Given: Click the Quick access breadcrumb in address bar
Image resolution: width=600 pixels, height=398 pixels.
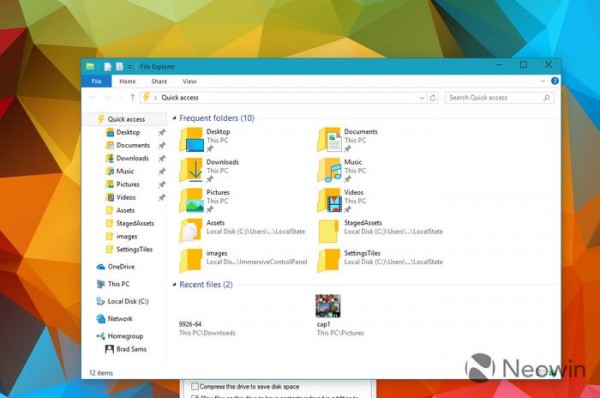Looking at the screenshot, I should point(180,98).
